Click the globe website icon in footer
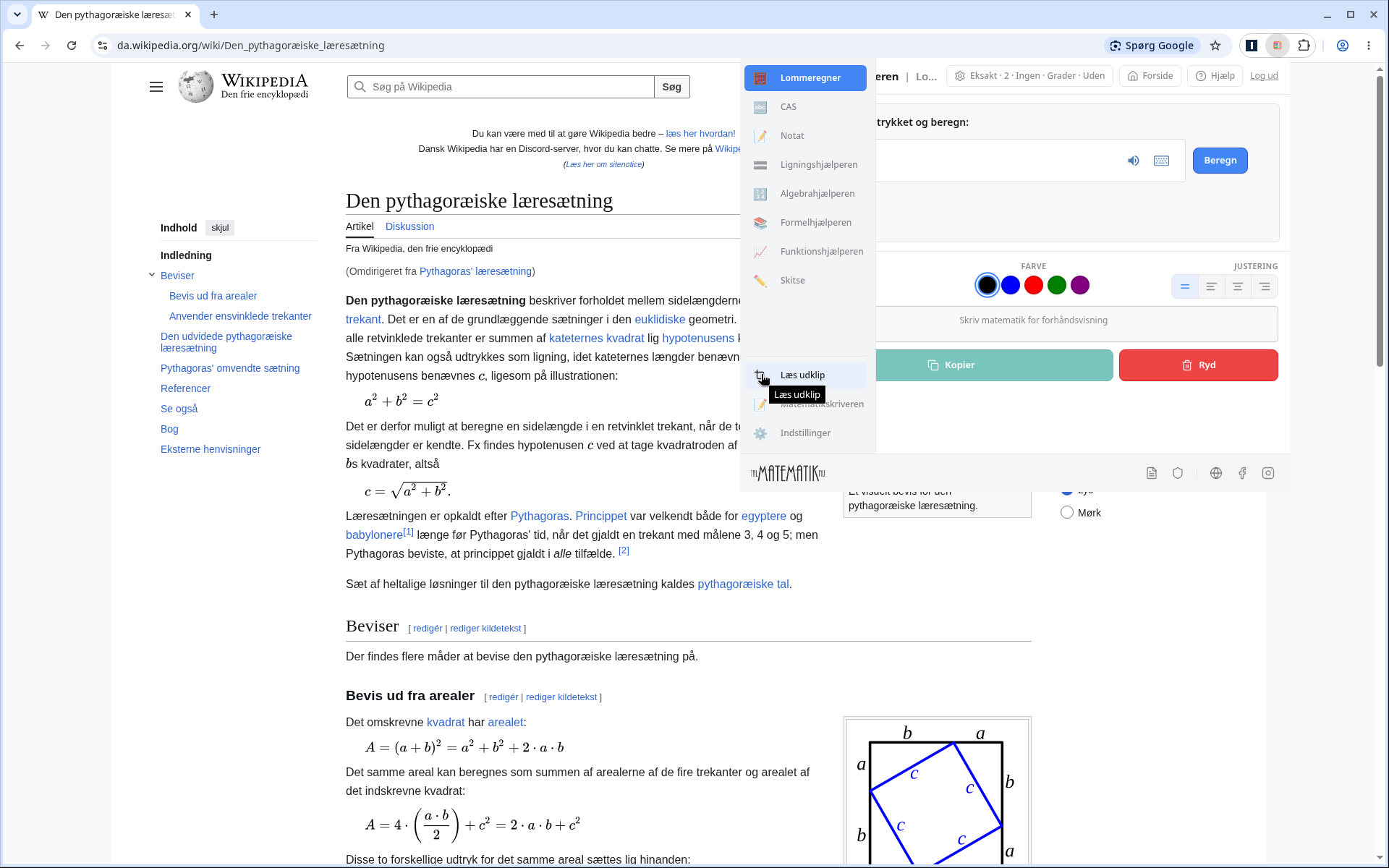1389x868 pixels. click(x=1216, y=473)
